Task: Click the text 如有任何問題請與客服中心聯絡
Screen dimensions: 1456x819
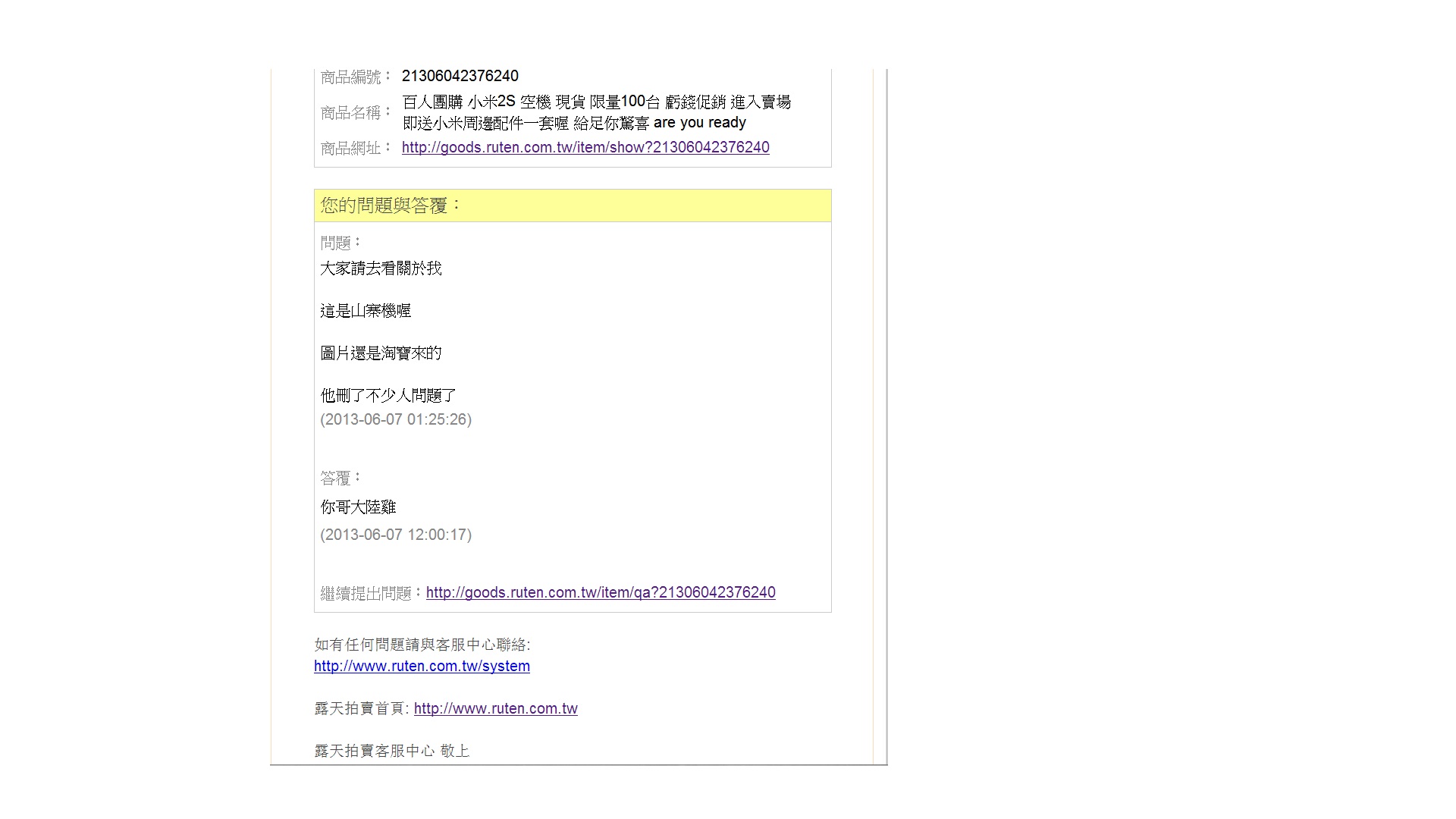Action: pos(422,645)
